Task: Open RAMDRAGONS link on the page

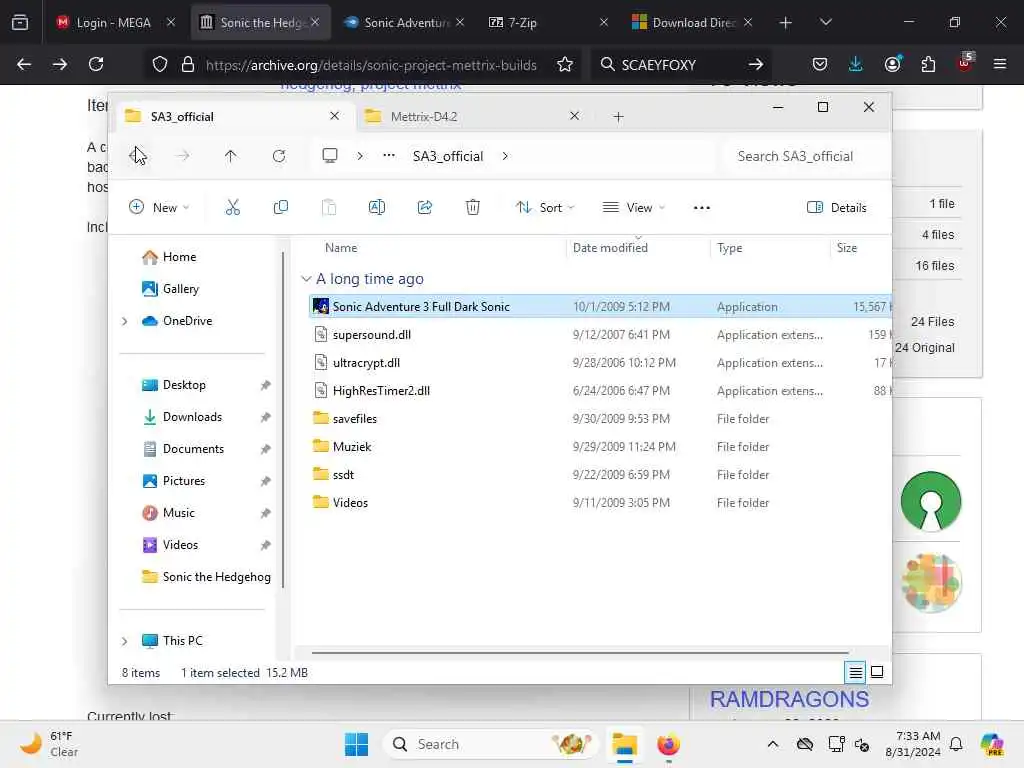Action: point(789,699)
